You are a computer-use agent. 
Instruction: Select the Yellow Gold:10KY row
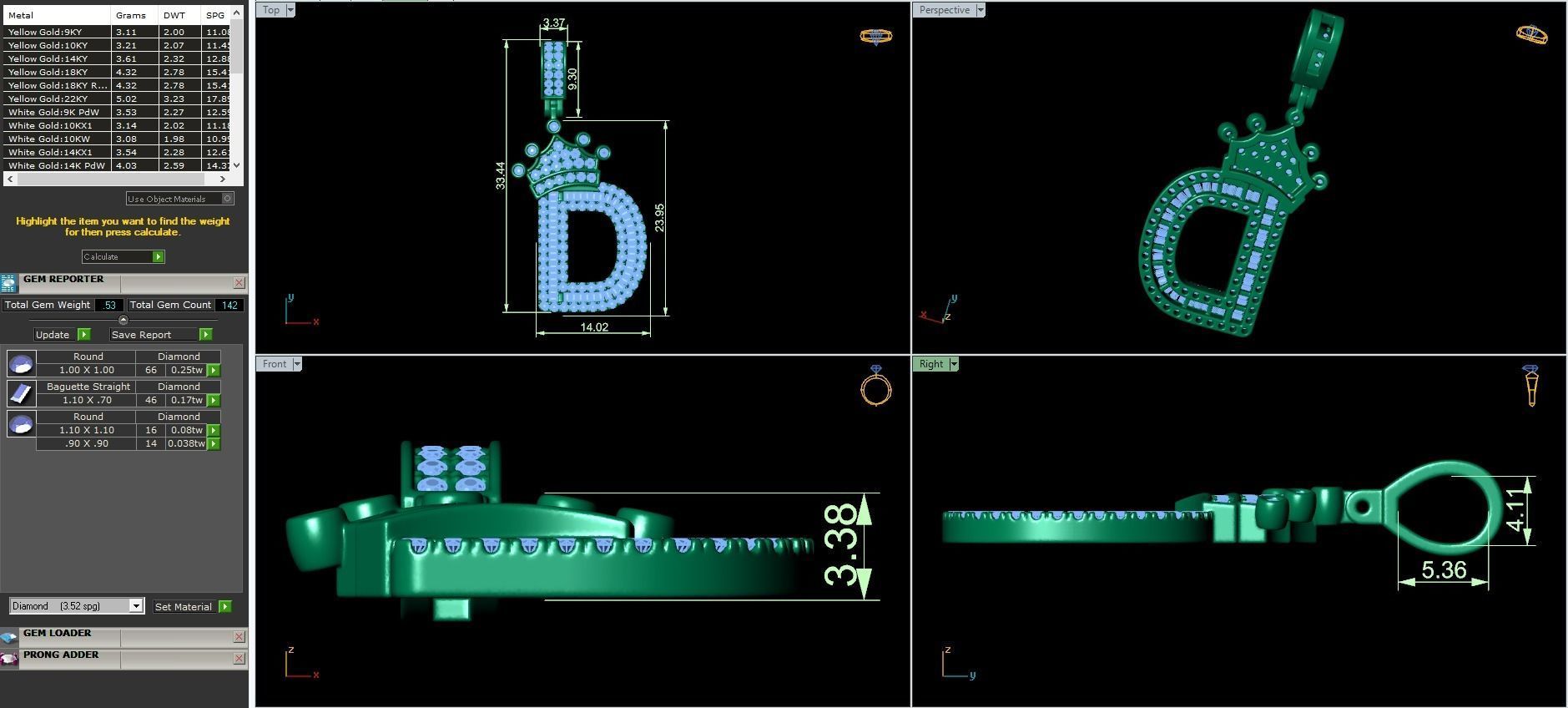[x=117, y=45]
